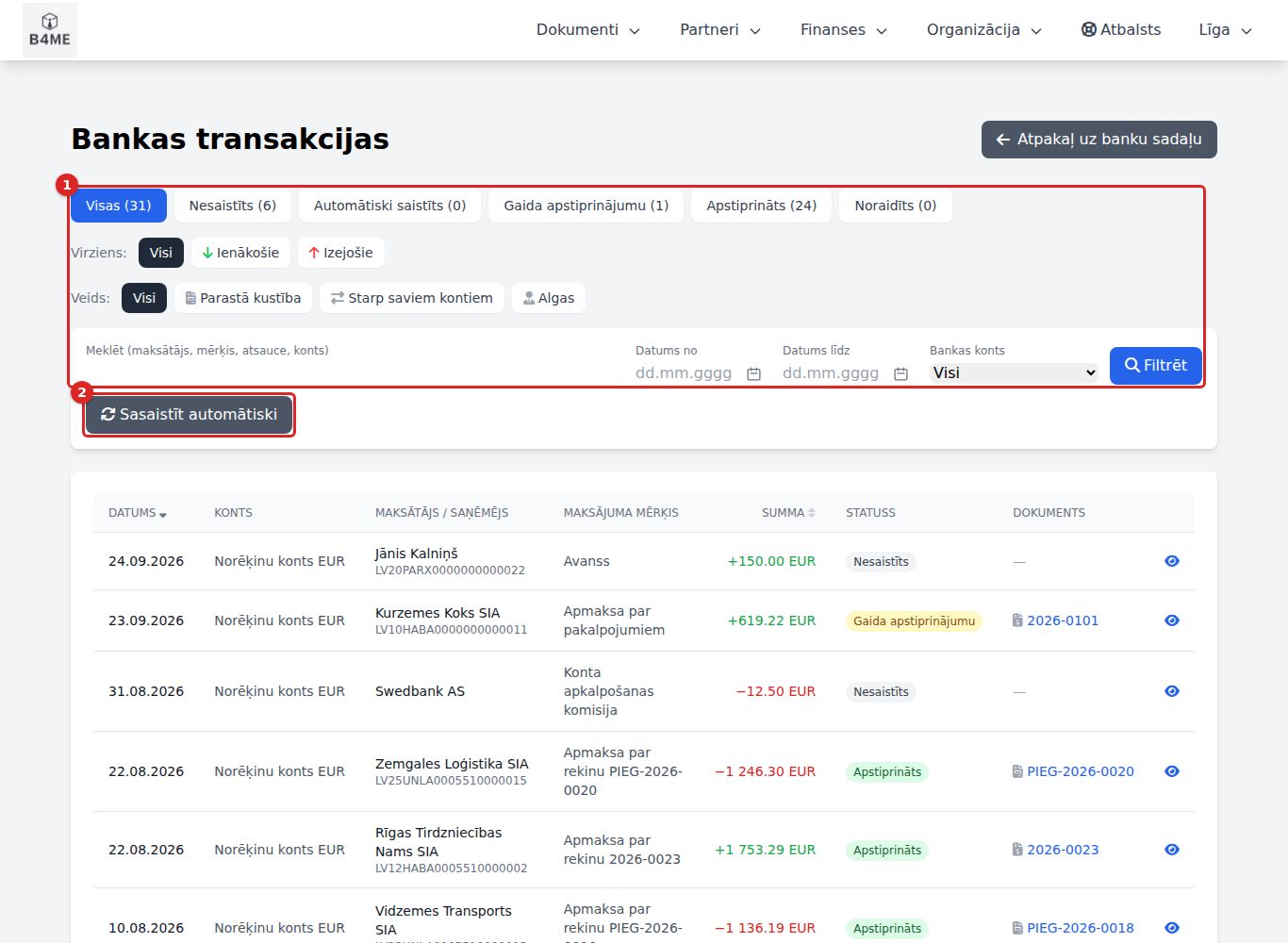The image size is (1288, 943).
Task: Filter direction to Ienākošie transactions
Action: (240, 253)
